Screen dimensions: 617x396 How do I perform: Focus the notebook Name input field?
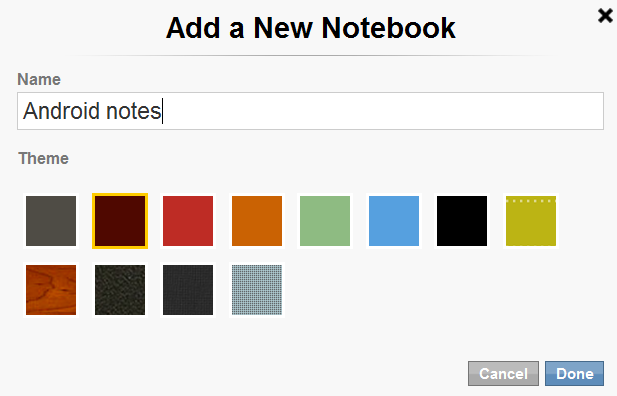point(310,111)
